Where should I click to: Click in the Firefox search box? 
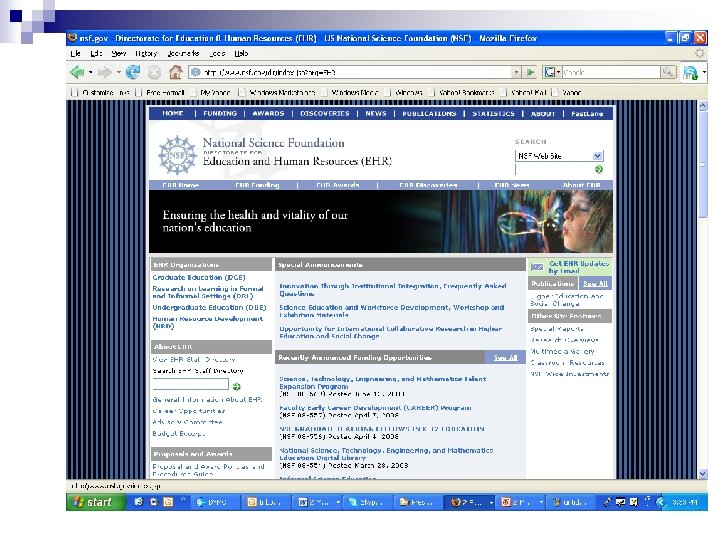click(611, 72)
